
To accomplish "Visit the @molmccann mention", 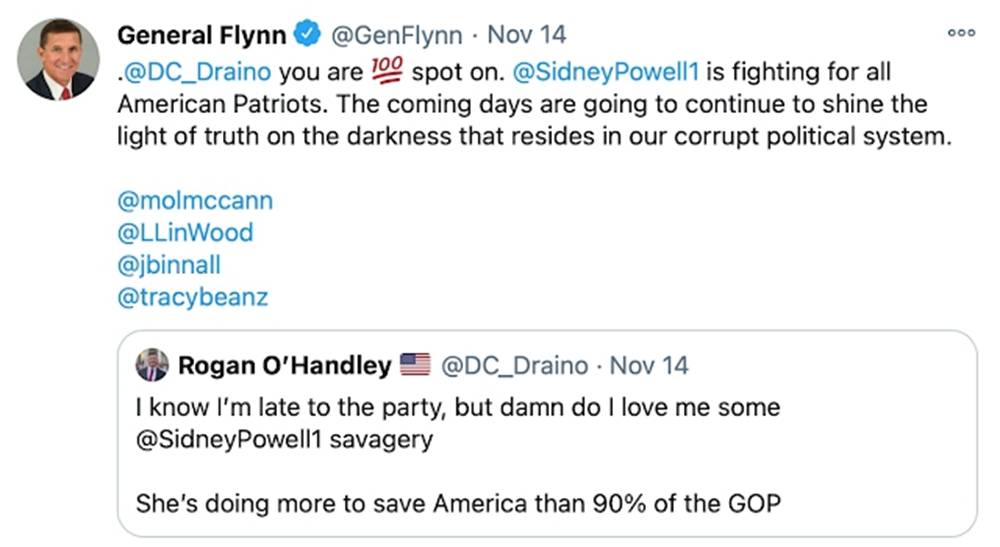I will pos(194,201).
